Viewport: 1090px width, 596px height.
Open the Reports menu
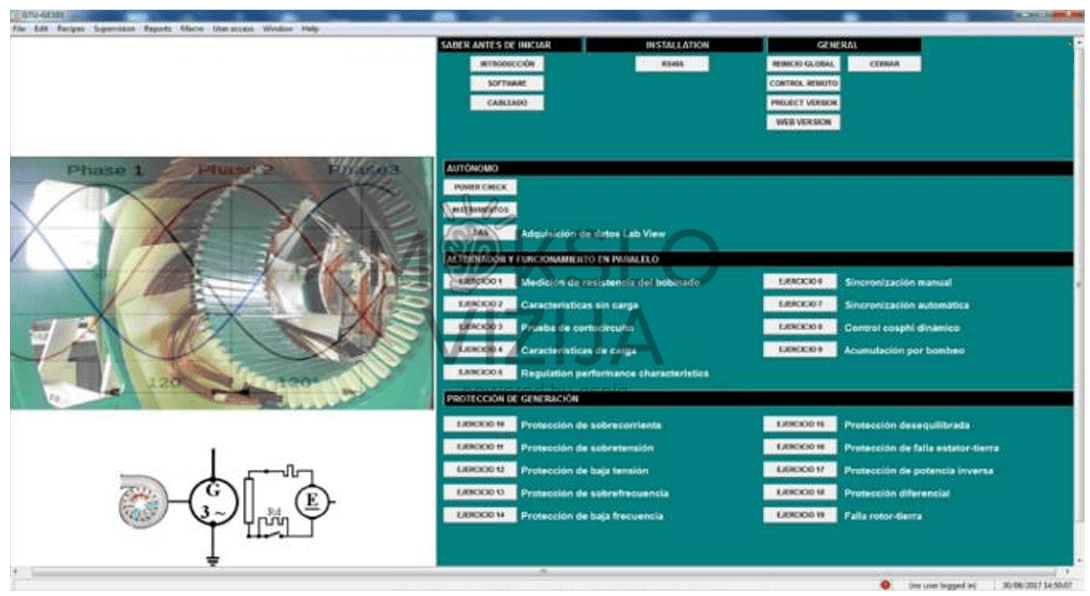[x=158, y=29]
